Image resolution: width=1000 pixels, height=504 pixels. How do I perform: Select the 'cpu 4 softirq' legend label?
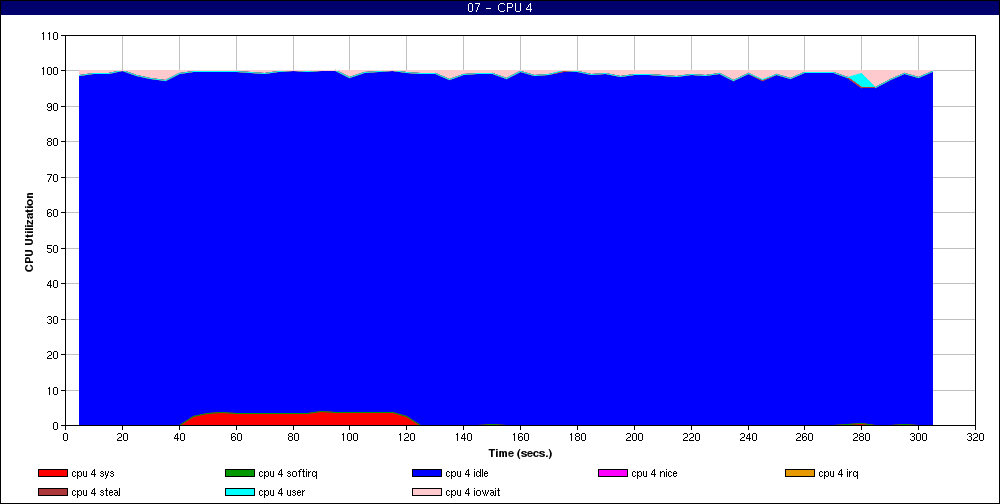tap(288, 473)
